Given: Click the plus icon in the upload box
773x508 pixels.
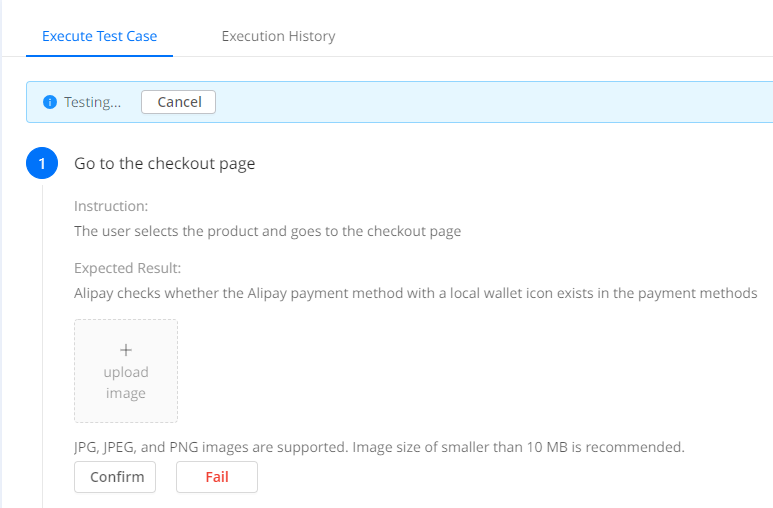Looking at the screenshot, I should (126, 350).
